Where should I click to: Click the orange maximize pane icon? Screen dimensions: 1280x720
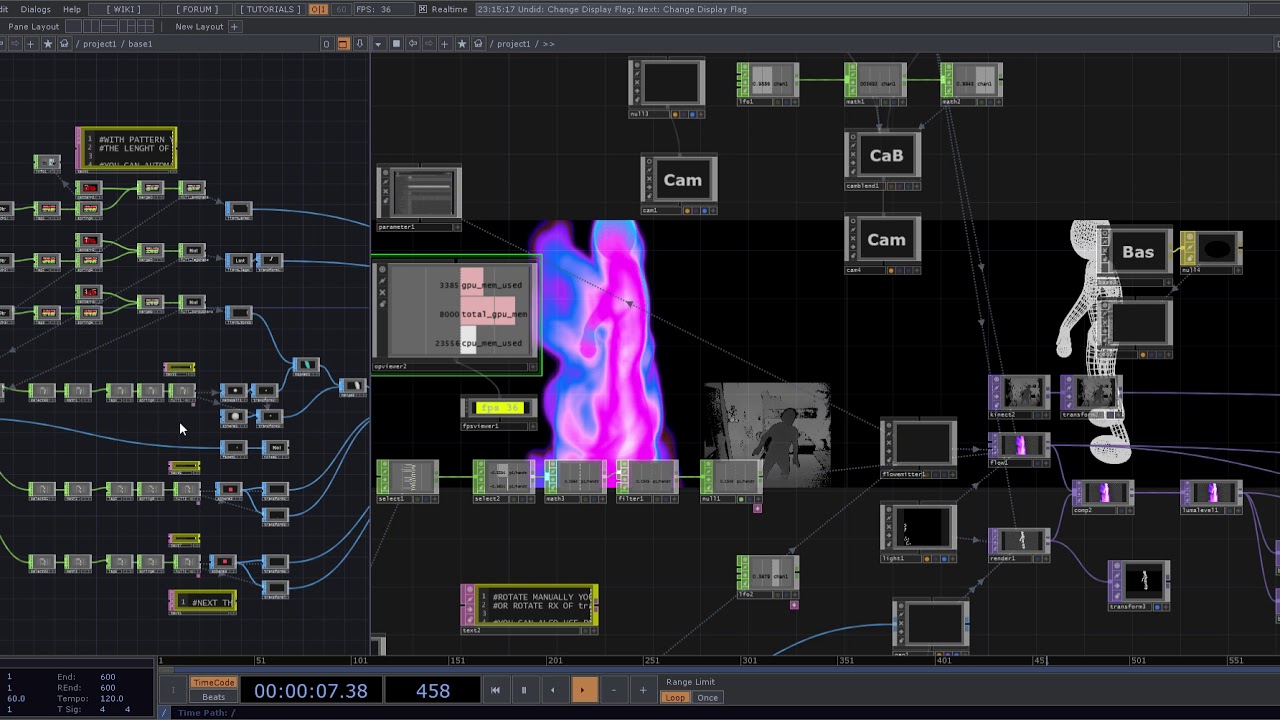(x=343, y=44)
